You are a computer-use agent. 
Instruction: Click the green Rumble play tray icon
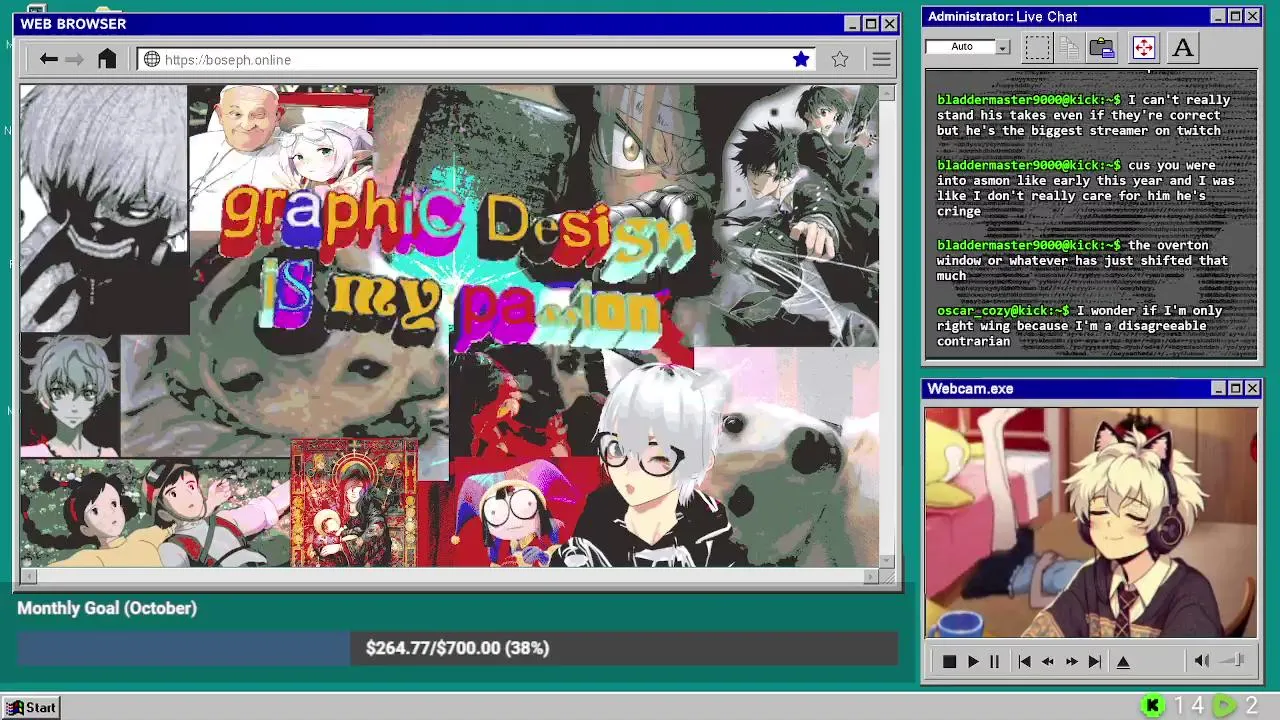(1224, 706)
